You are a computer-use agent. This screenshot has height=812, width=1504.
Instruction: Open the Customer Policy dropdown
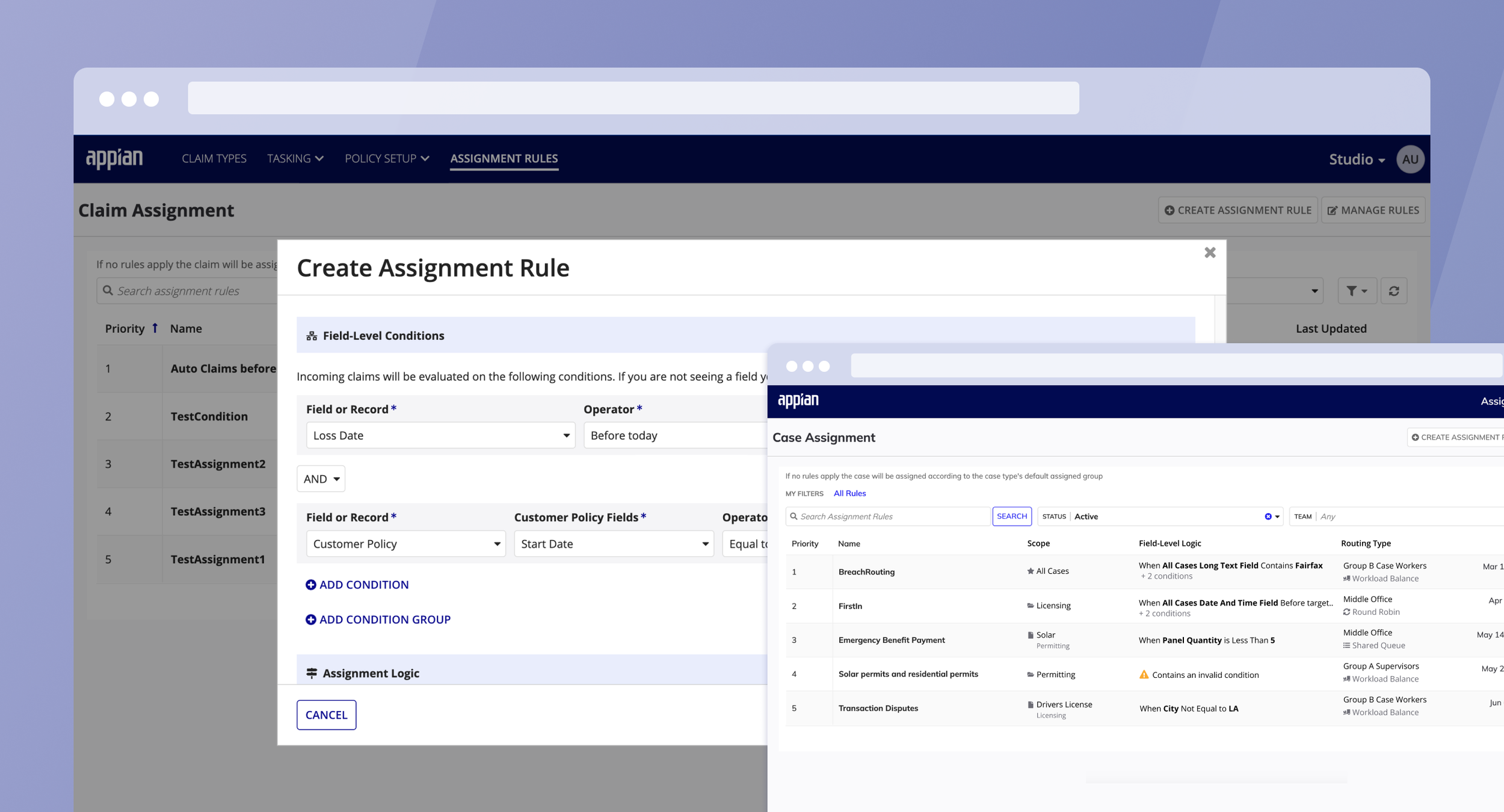tap(406, 544)
